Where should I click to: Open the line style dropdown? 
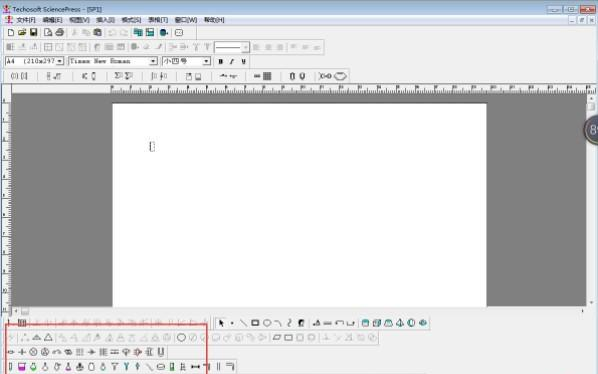245,47
